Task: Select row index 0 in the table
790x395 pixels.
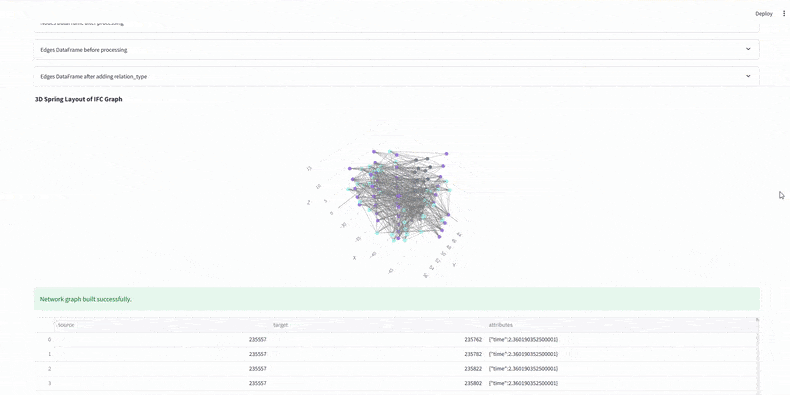Action: click(49, 340)
